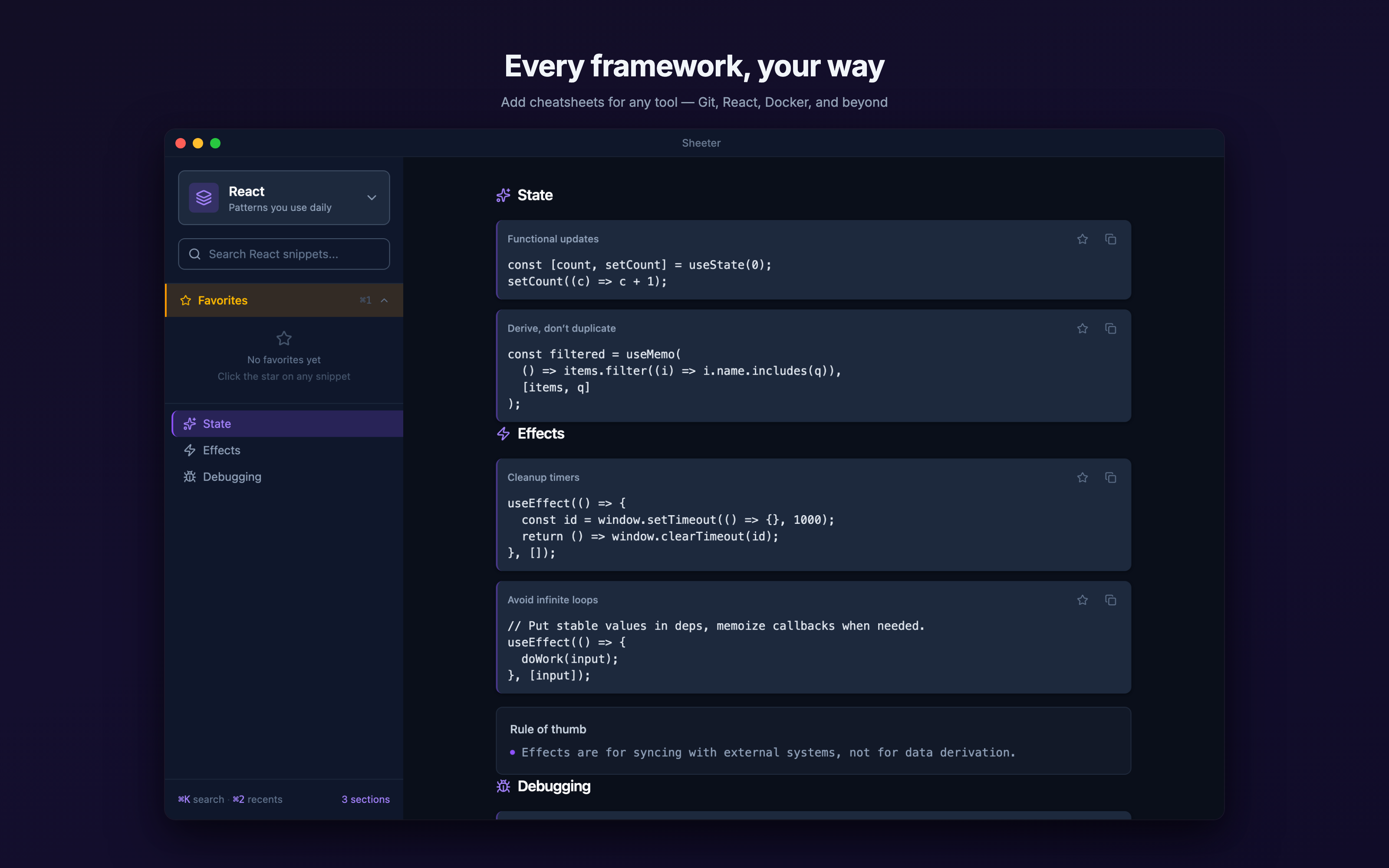This screenshot has width=1389, height=868.
Task: Click the 3 sections label in the status bar
Action: [x=365, y=799]
